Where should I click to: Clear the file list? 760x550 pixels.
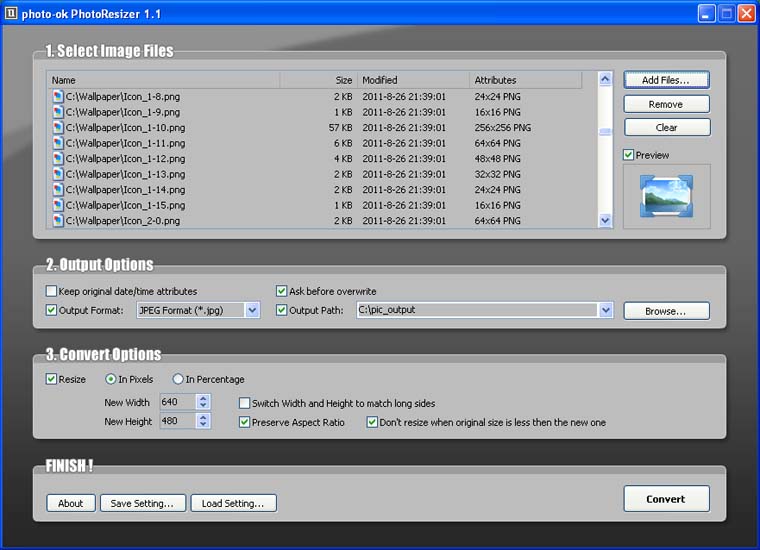[x=666, y=127]
